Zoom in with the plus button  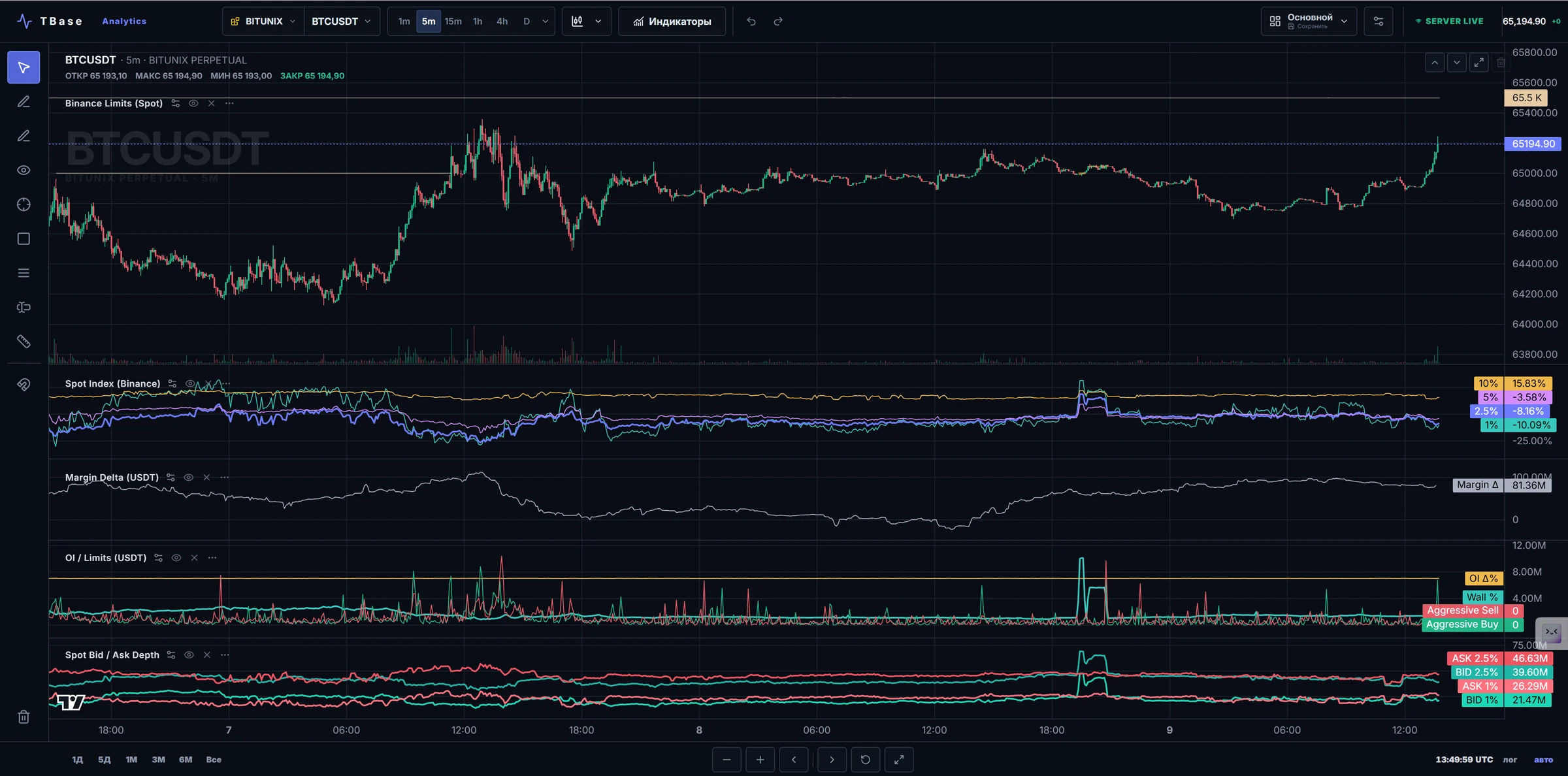coord(760,760)
